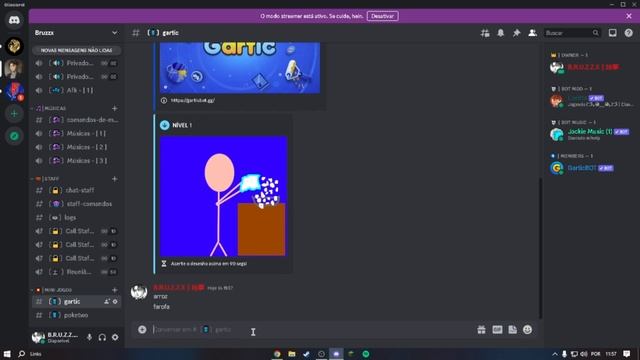Open GarticBOT in member list
Image resolution: width=640 pixels, height=360 pixels.
click(582, 168)
